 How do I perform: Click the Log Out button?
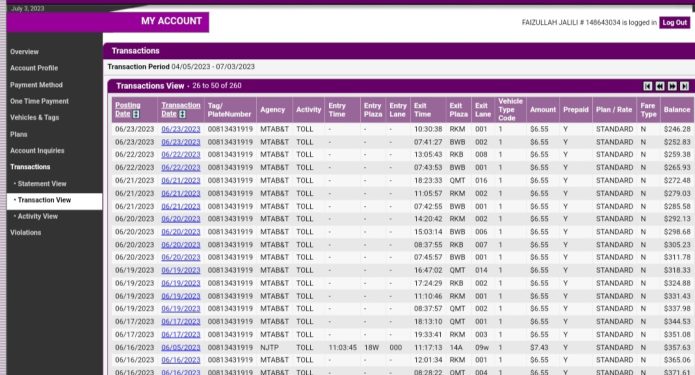tap(675, 23)
